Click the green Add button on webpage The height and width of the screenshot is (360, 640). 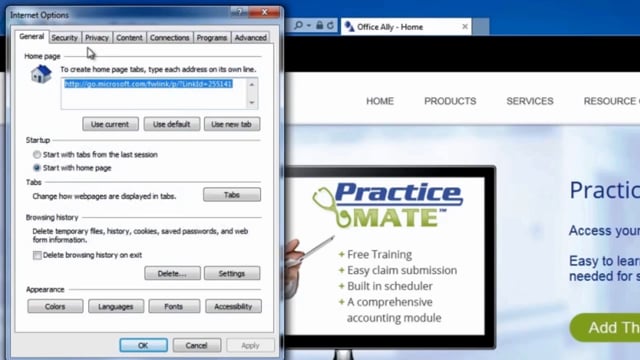point(605,327)
